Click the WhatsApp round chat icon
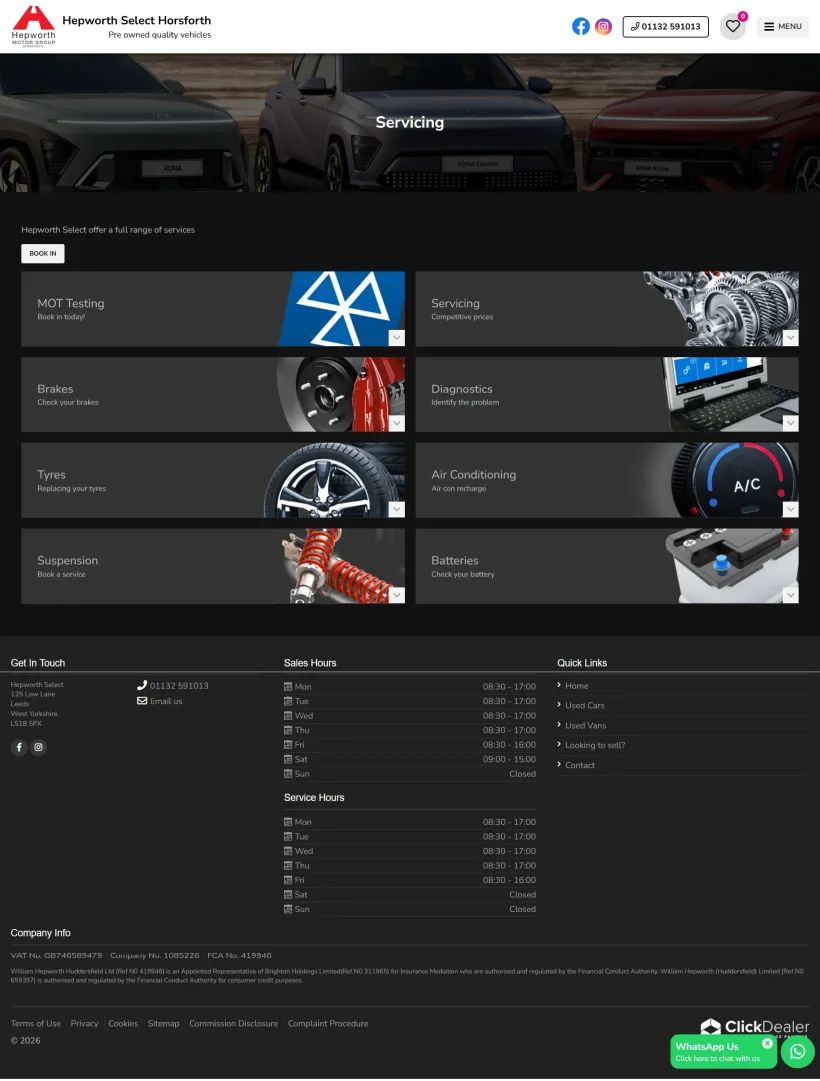This screenshot has height=1081, width=820. [x=797, y=1051]
